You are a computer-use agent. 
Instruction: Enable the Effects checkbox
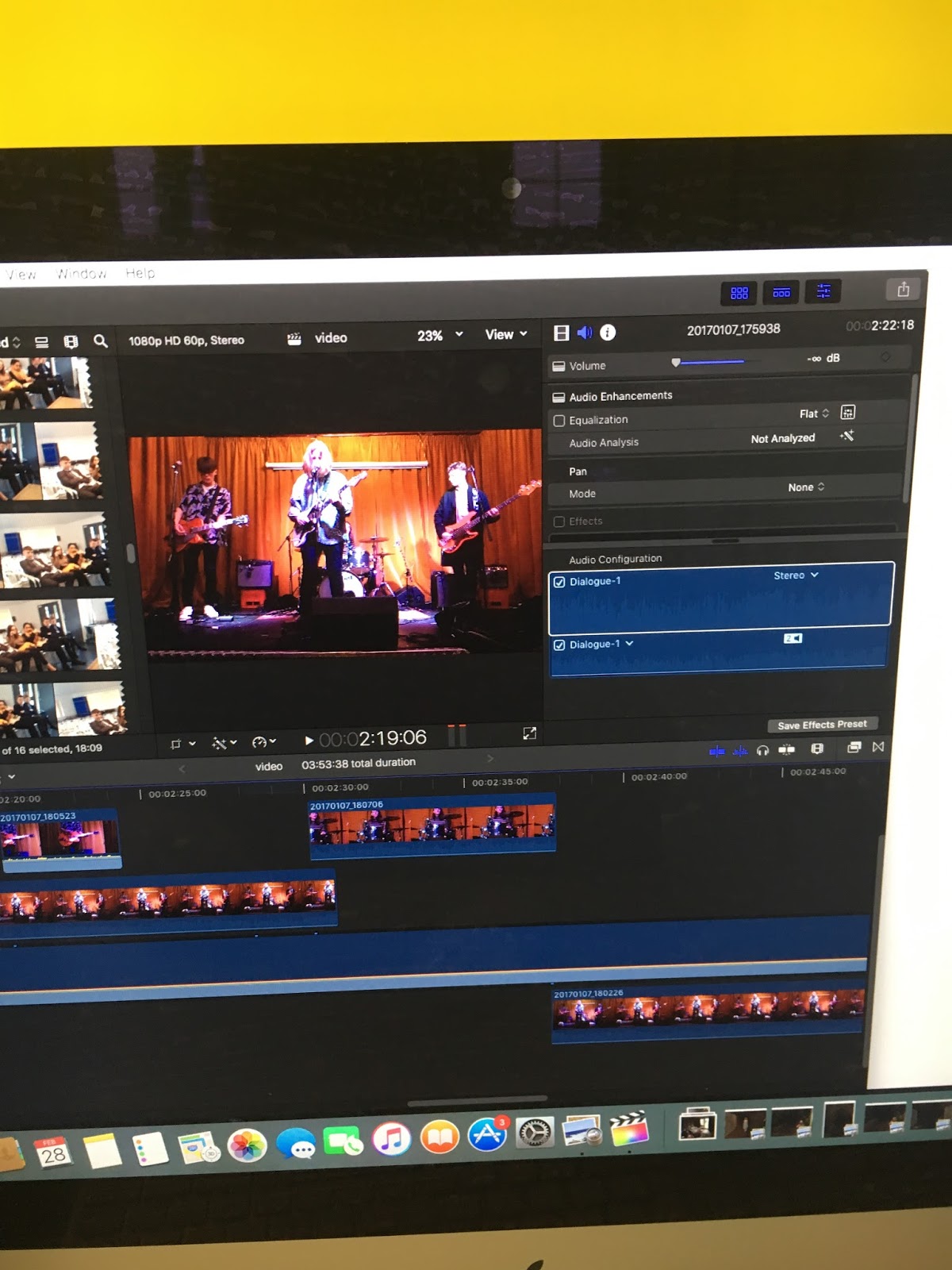[x=559, y=521]
